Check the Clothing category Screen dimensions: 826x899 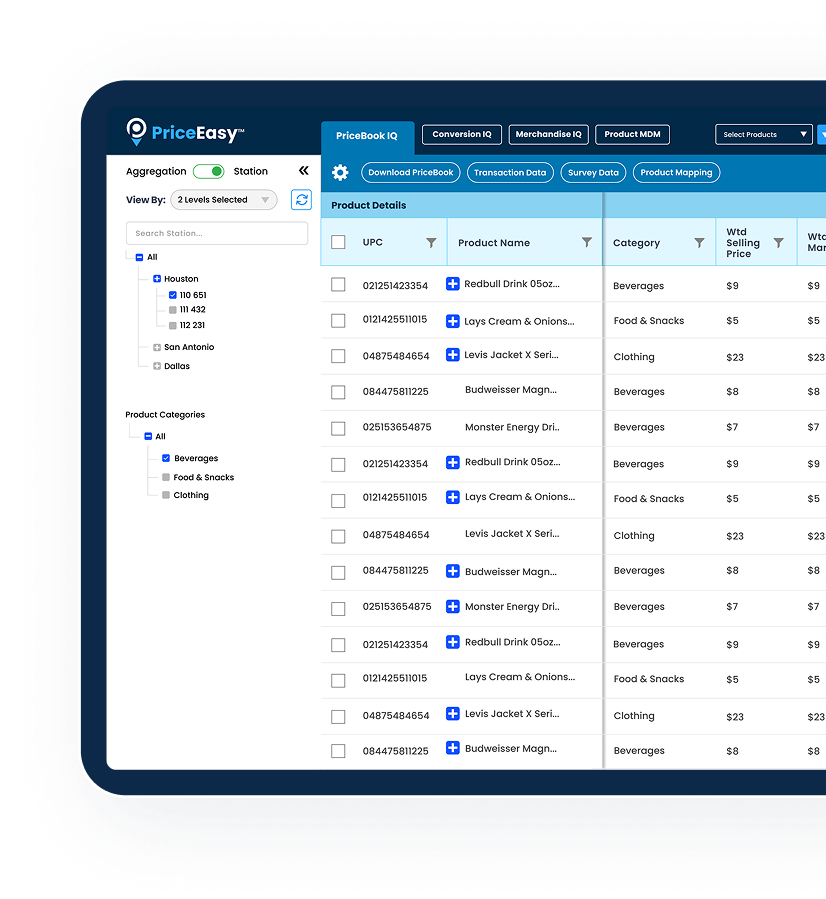pyautogui.click(x=166, y=495)
